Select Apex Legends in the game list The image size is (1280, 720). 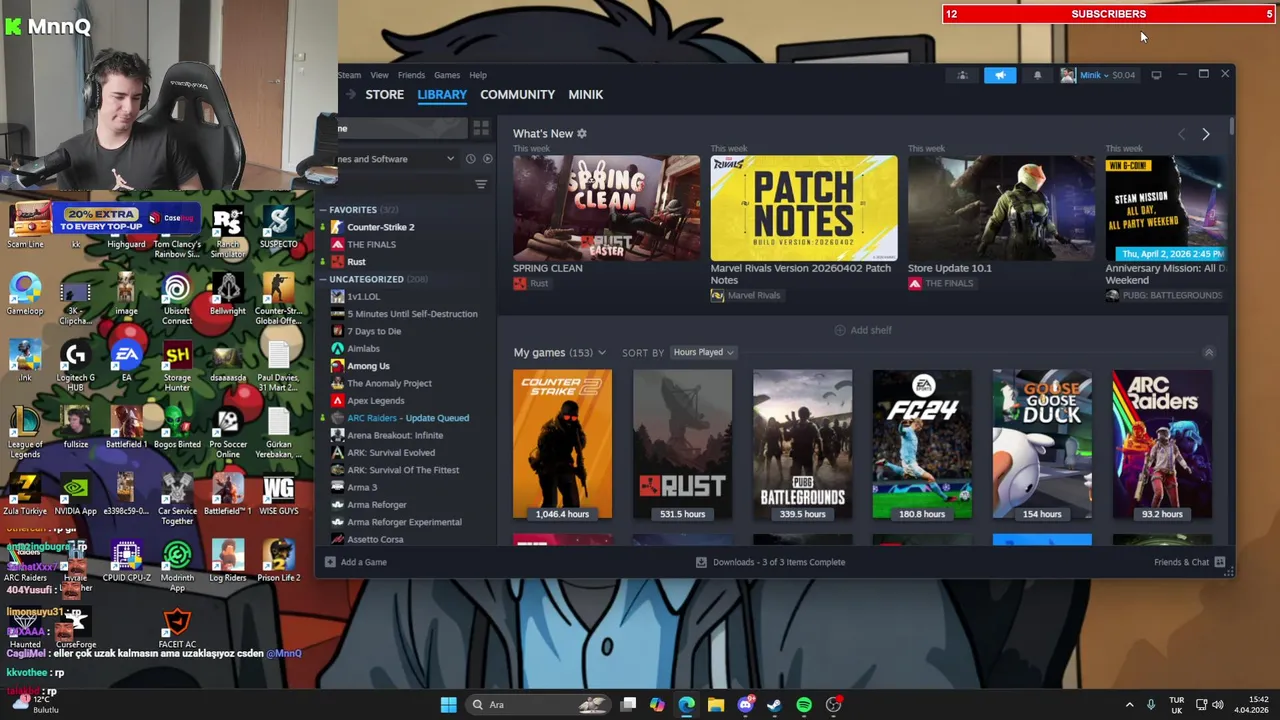[x=375, y=401]
